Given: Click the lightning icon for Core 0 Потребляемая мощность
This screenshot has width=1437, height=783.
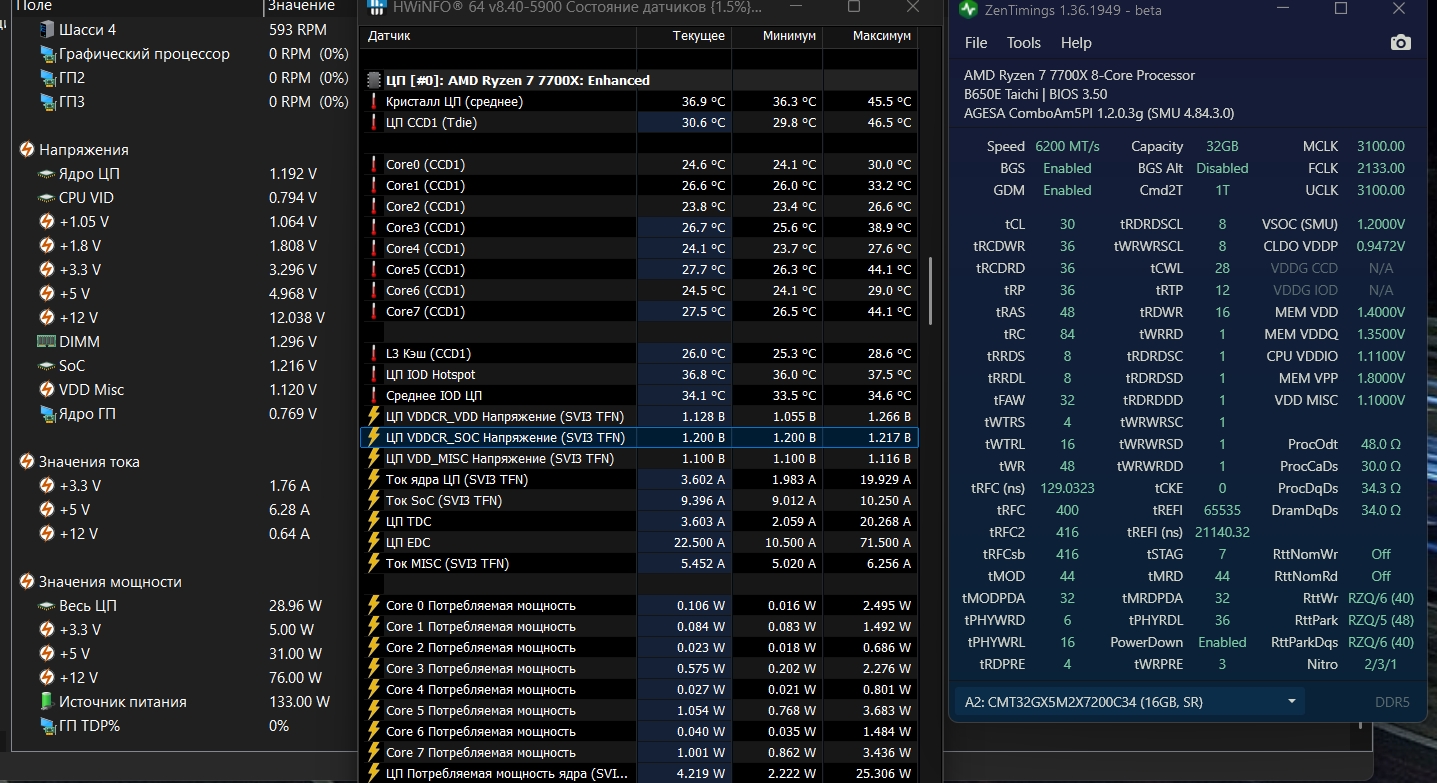Looking at the screenshot, I should click(374, 605).
